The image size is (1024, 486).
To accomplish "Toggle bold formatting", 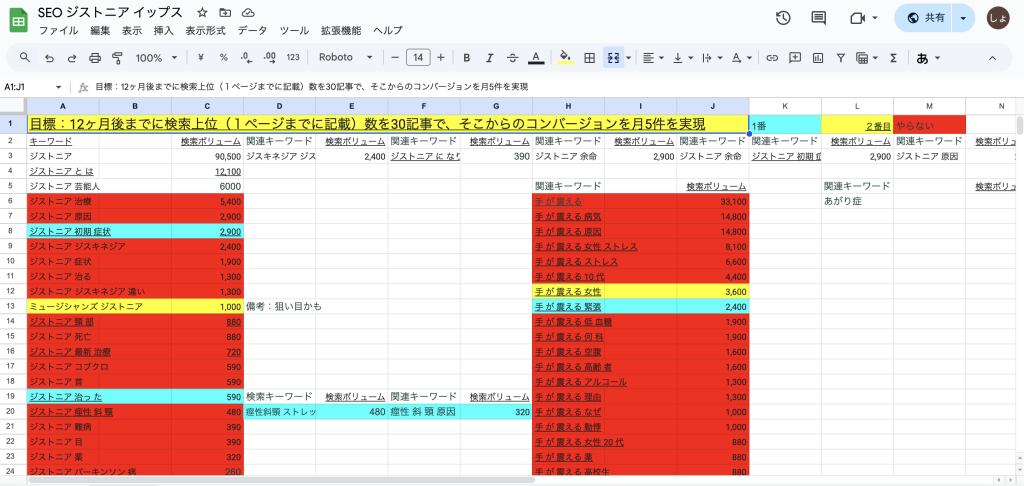I will pos(465,58).
